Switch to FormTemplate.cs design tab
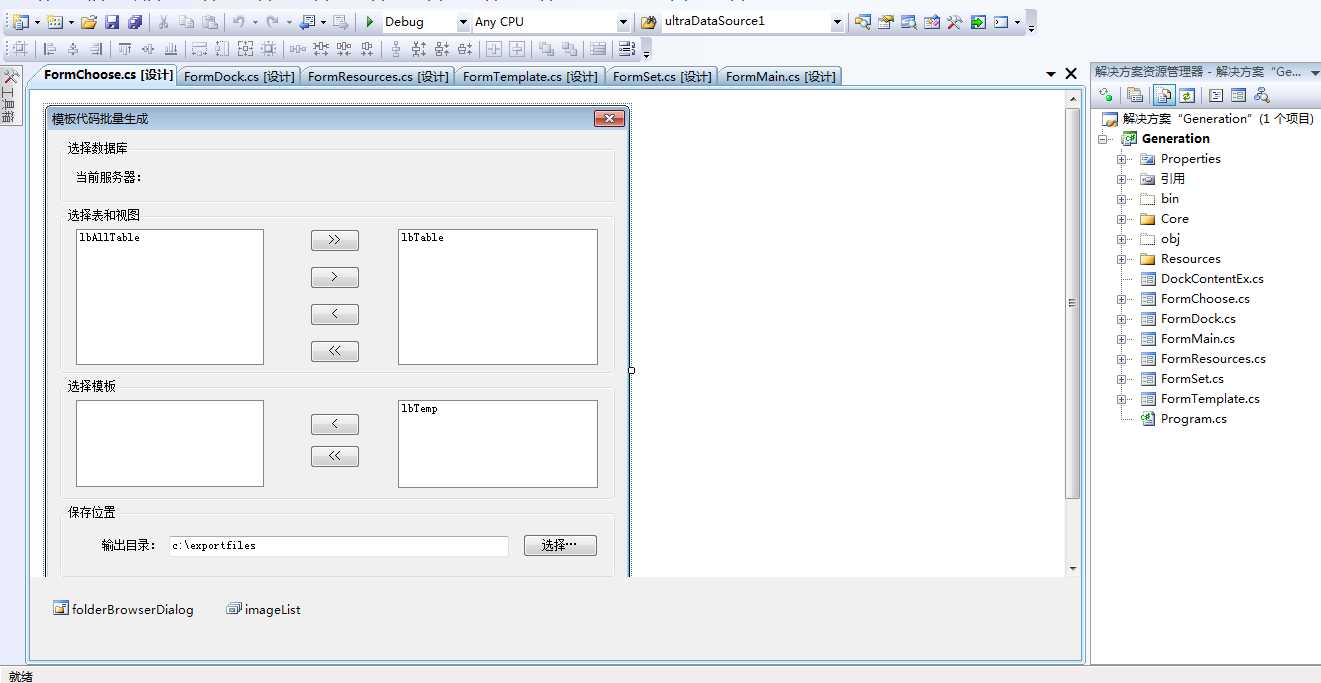The image size is (1321, 683). (530, 76)
